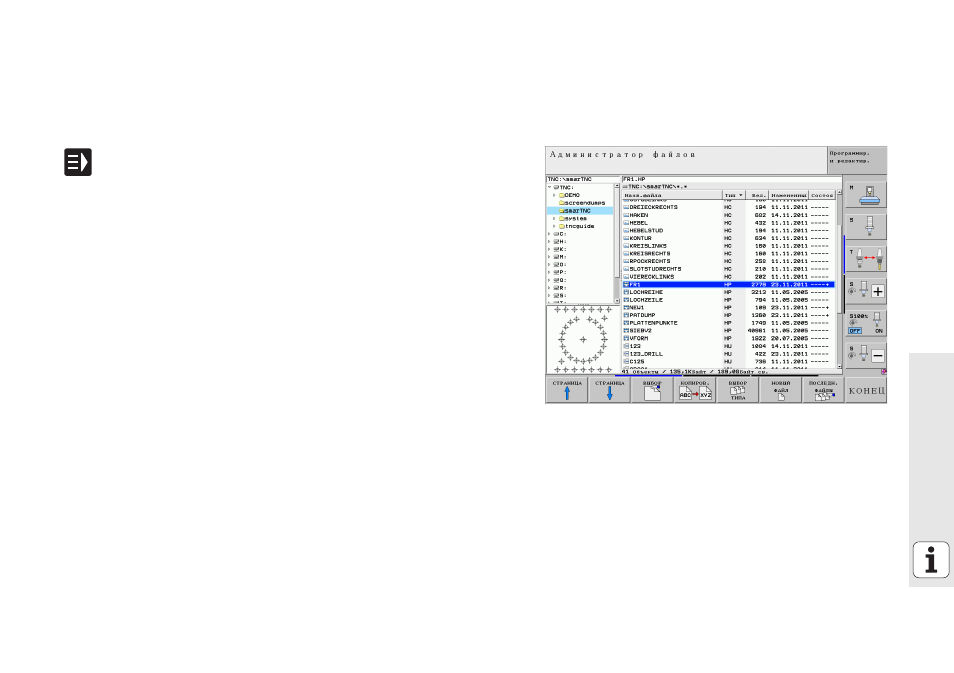Increase spindle speed with the plus button
Image resolution: width=954 pixels, height=673 pixels.
pos(877,291)
